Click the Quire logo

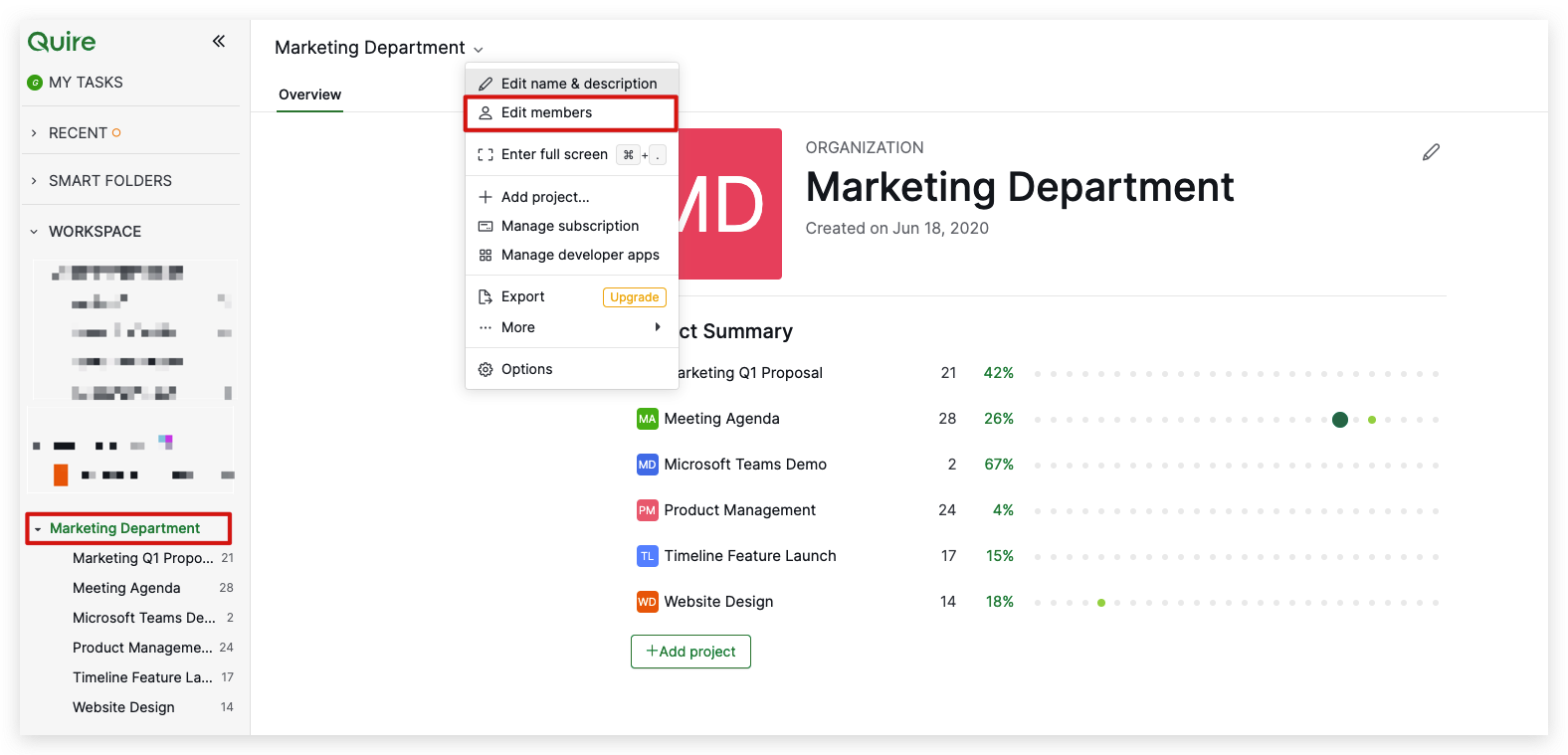pos(62,41)
